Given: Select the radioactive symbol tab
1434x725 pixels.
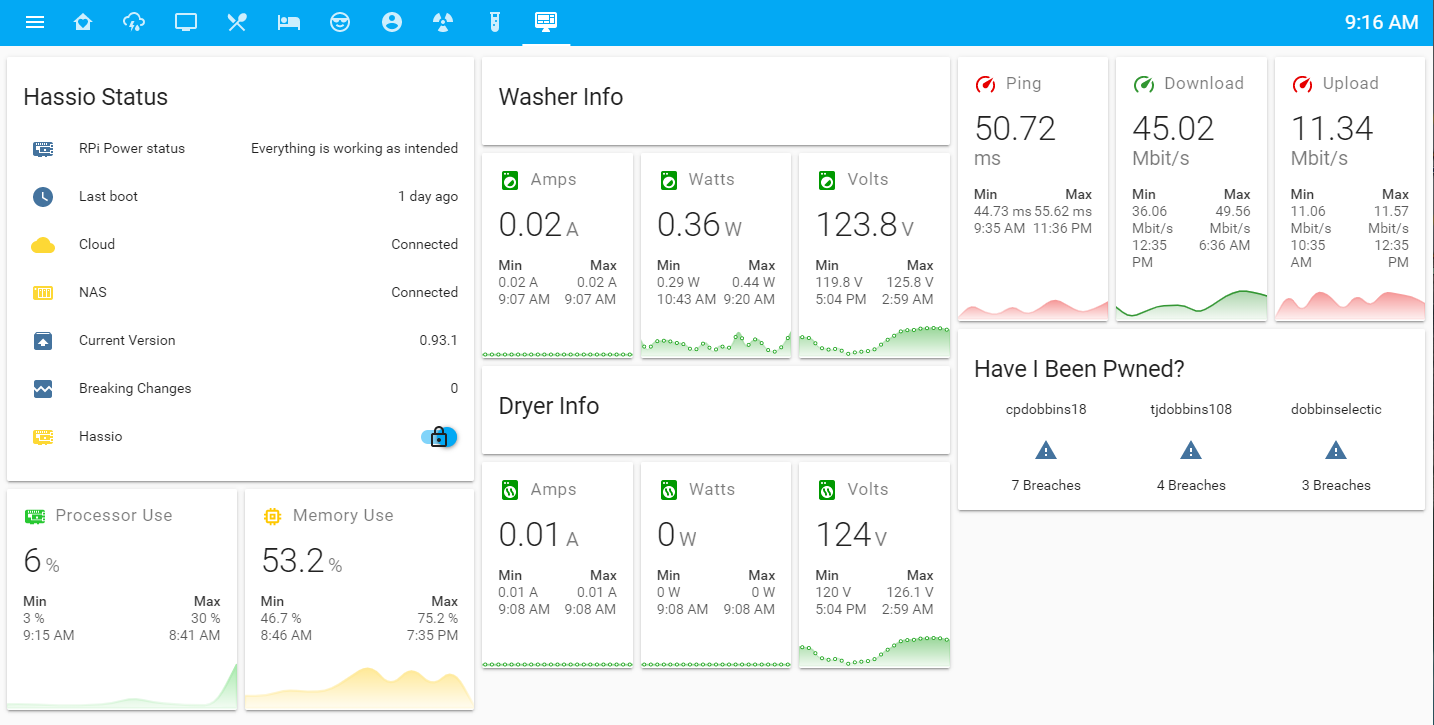Looking at the screenshot, I should 443,22.
